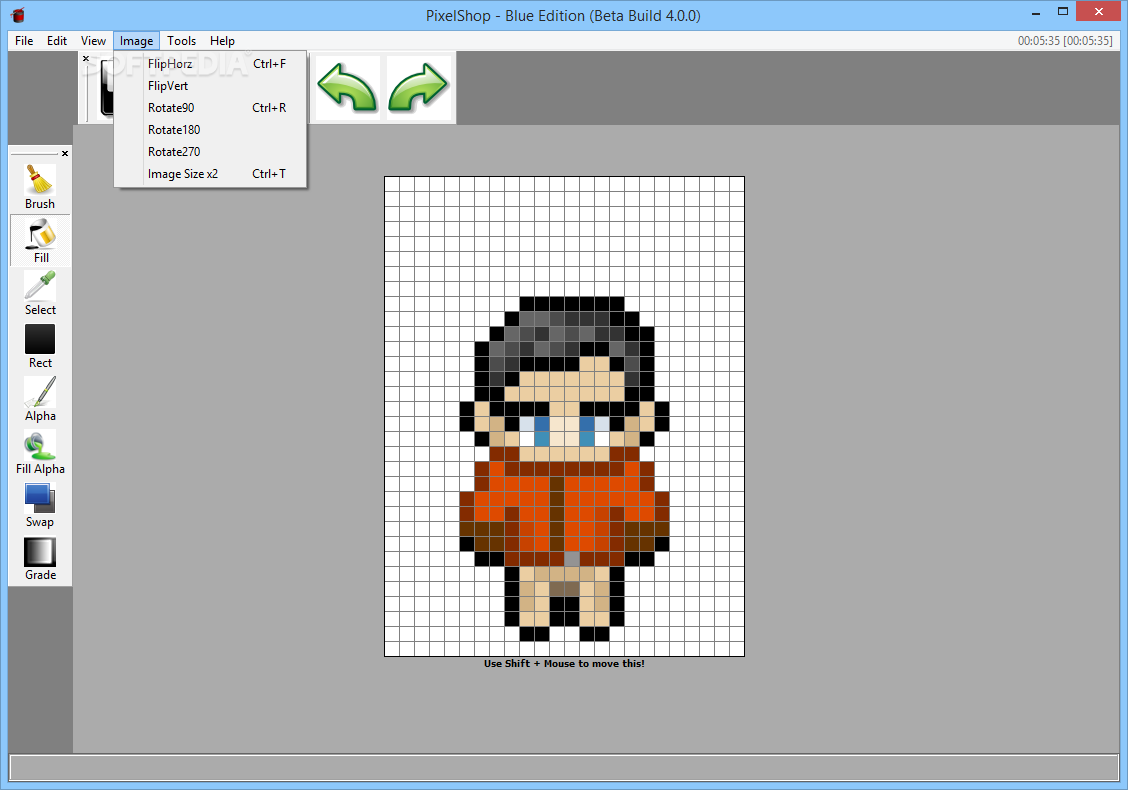Close the open Image menu
This screenshot has width=1128, height=790.
pos(136,41)
